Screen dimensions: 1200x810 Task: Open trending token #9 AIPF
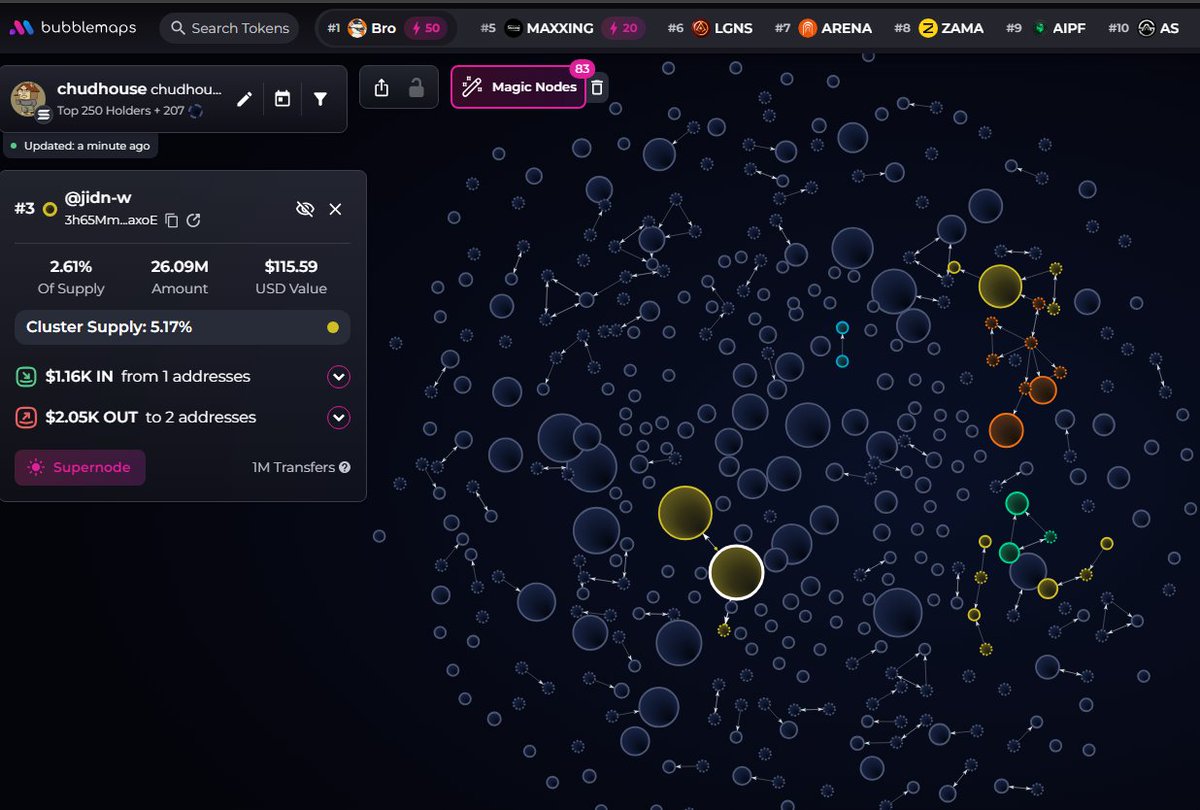[x=1046, y=28]
